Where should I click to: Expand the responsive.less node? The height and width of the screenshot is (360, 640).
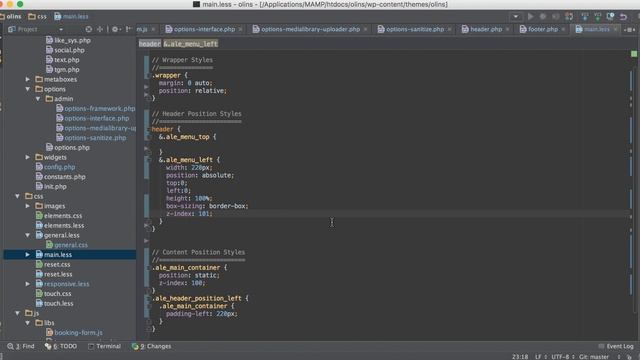[x=28, y=284]
